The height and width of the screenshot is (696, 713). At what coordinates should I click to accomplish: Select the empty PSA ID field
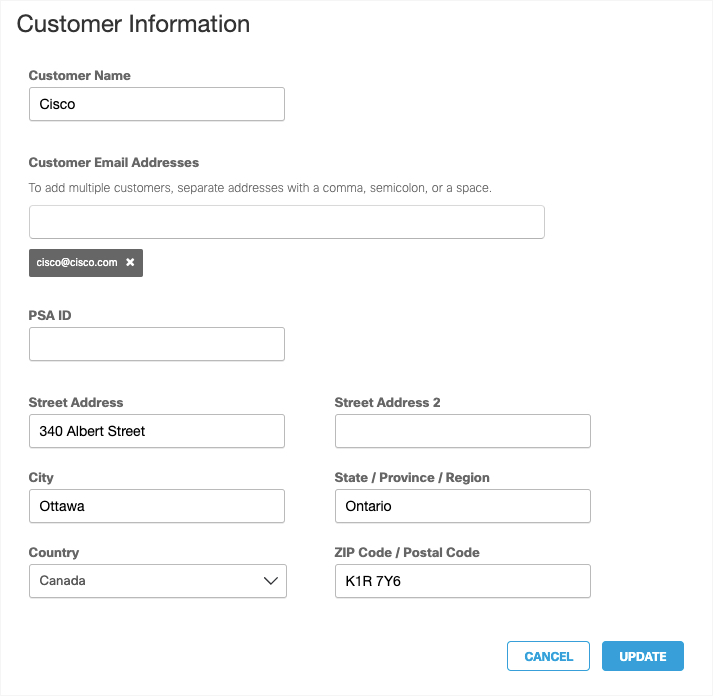[157, 344]
